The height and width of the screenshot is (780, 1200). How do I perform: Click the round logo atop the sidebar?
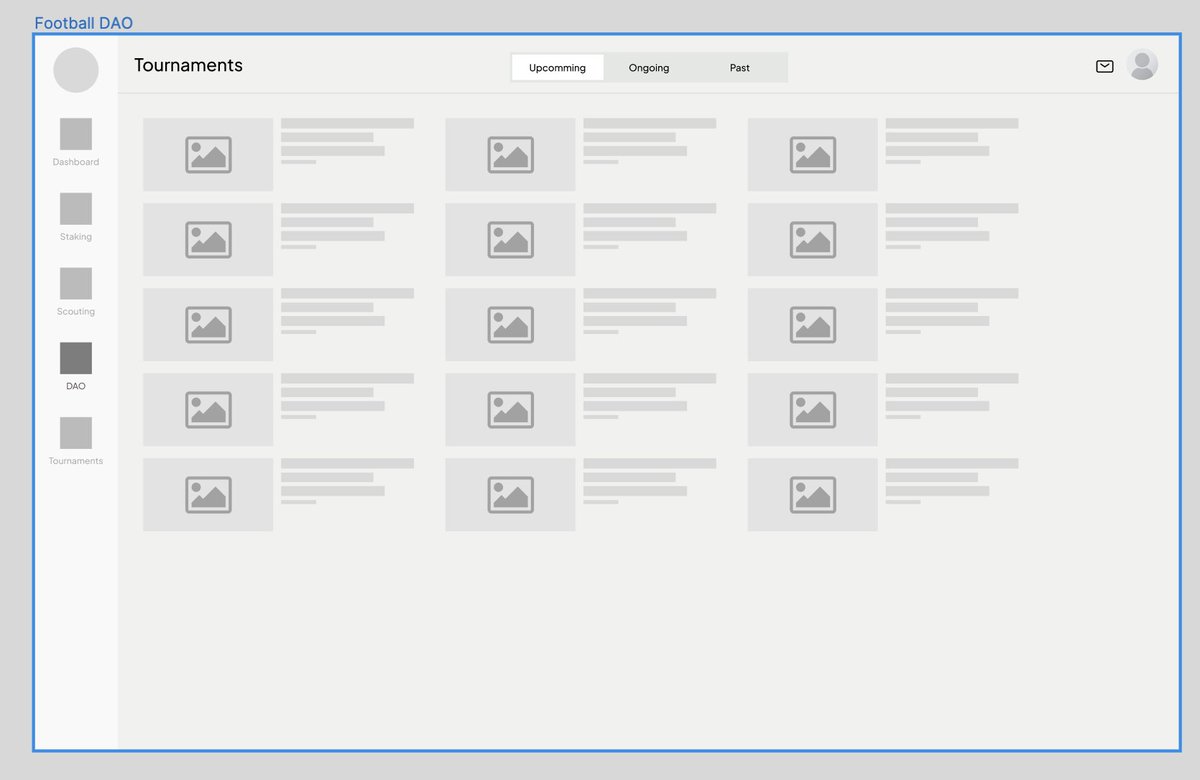(76, 70)
